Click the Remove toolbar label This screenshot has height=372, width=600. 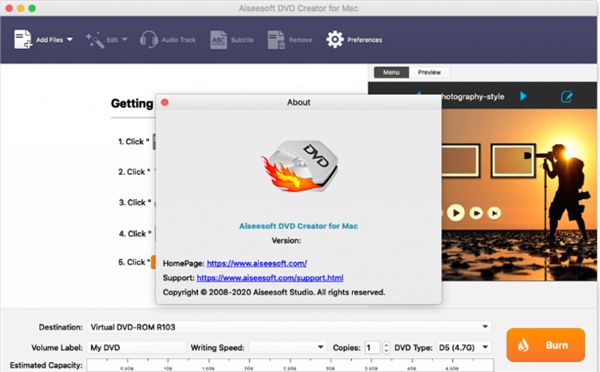(300, 40)
